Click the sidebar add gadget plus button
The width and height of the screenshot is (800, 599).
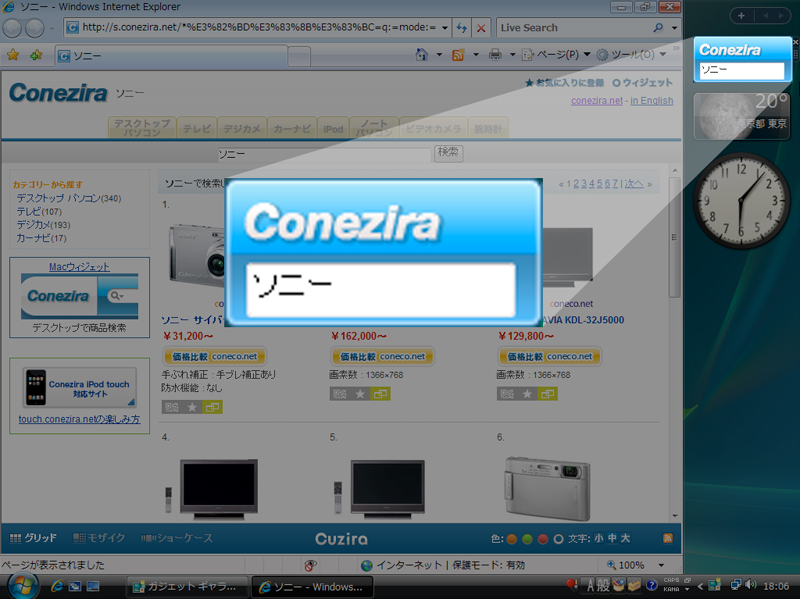[741, 16]
